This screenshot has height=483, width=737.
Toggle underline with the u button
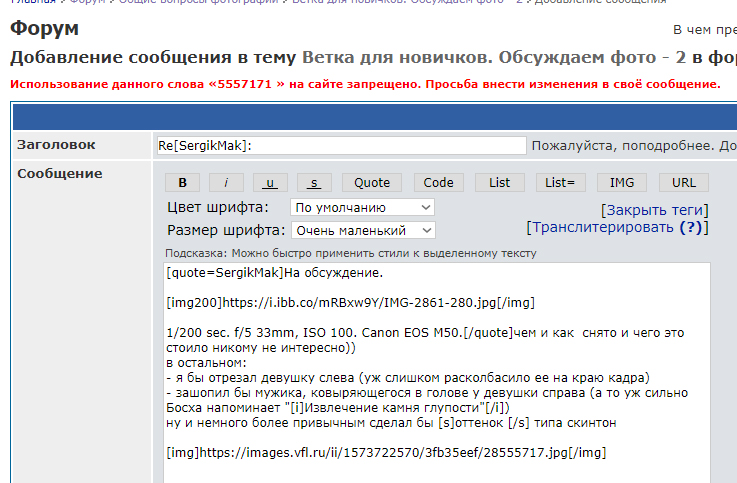point(270,182)
